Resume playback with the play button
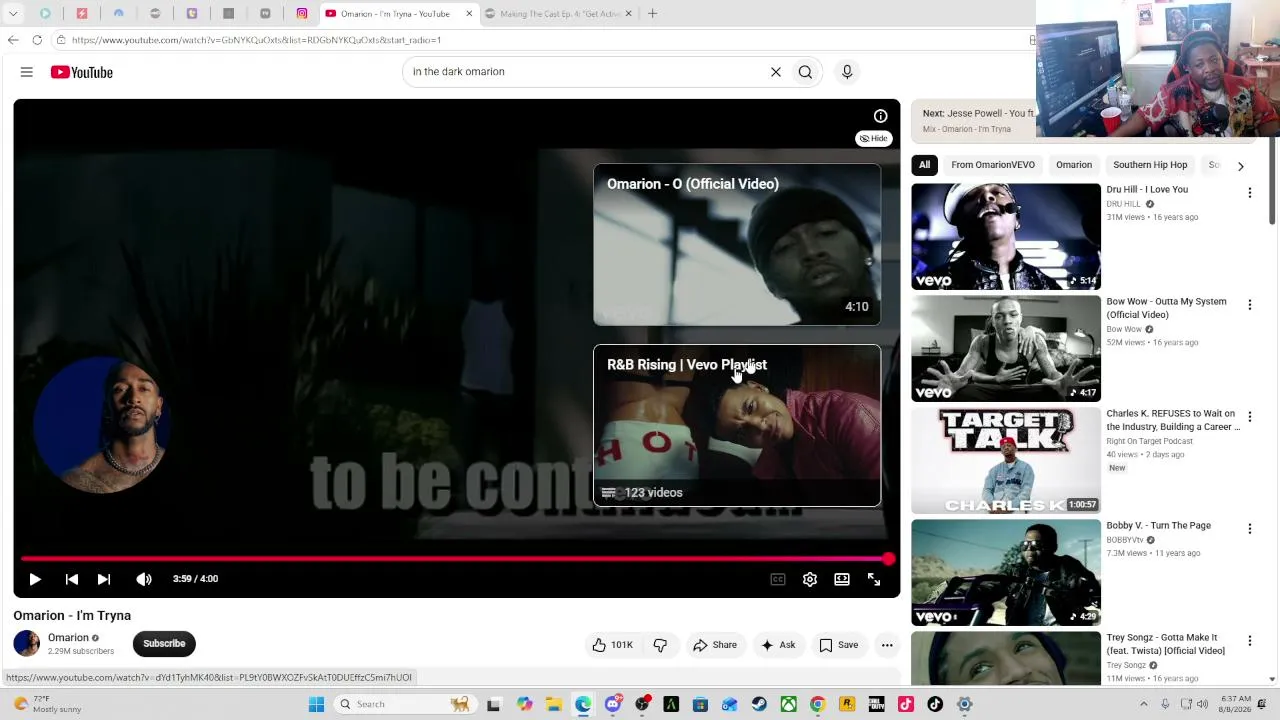This screenshot has width=1280, height=720. [35, 579]
